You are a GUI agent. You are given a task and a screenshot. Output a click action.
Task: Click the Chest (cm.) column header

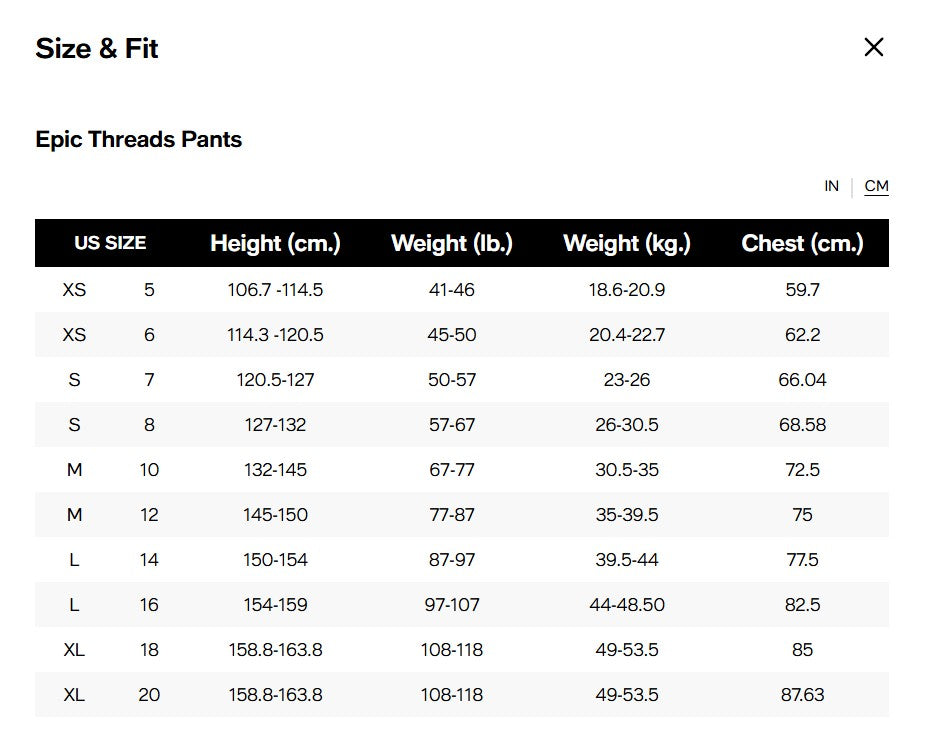pos(802,243)
